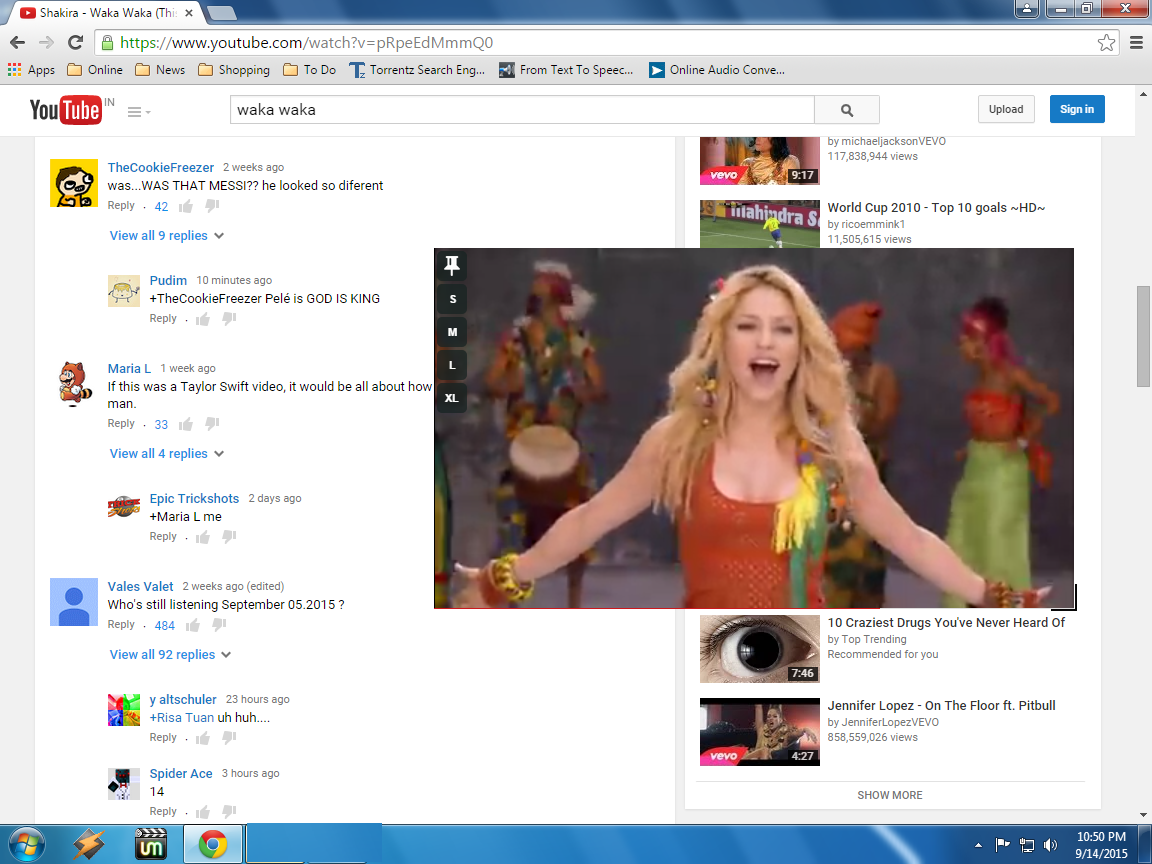Screen dimensions: 1152x864
Task: Open the News bookmarks folder
Action: tap(160, 70)
